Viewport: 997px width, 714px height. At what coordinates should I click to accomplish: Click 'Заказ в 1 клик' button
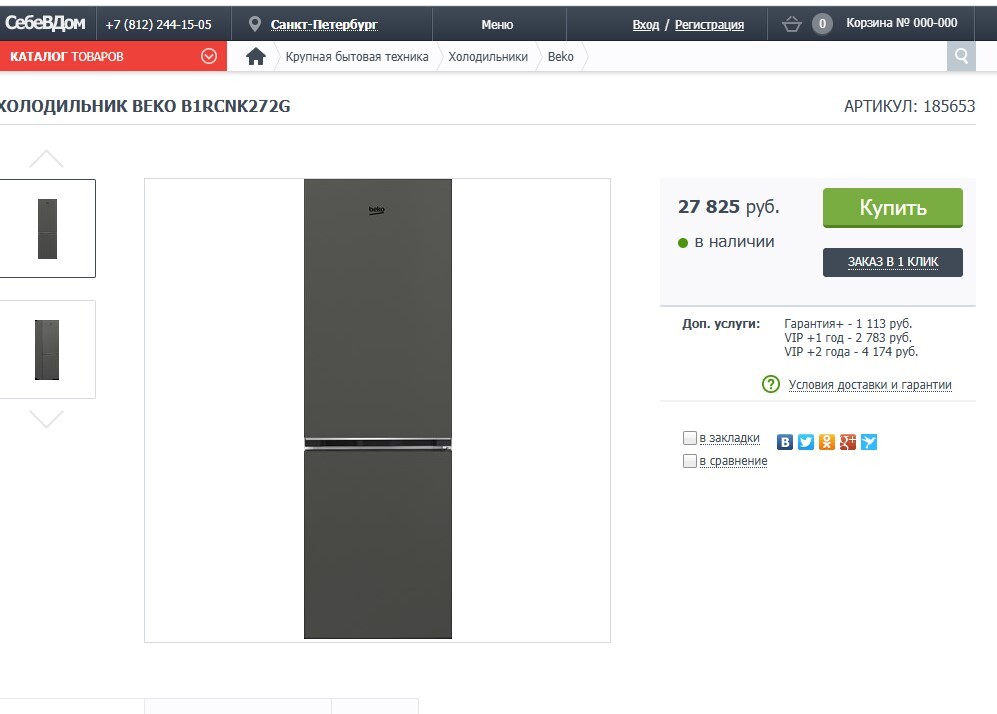(x=892, y=262)
